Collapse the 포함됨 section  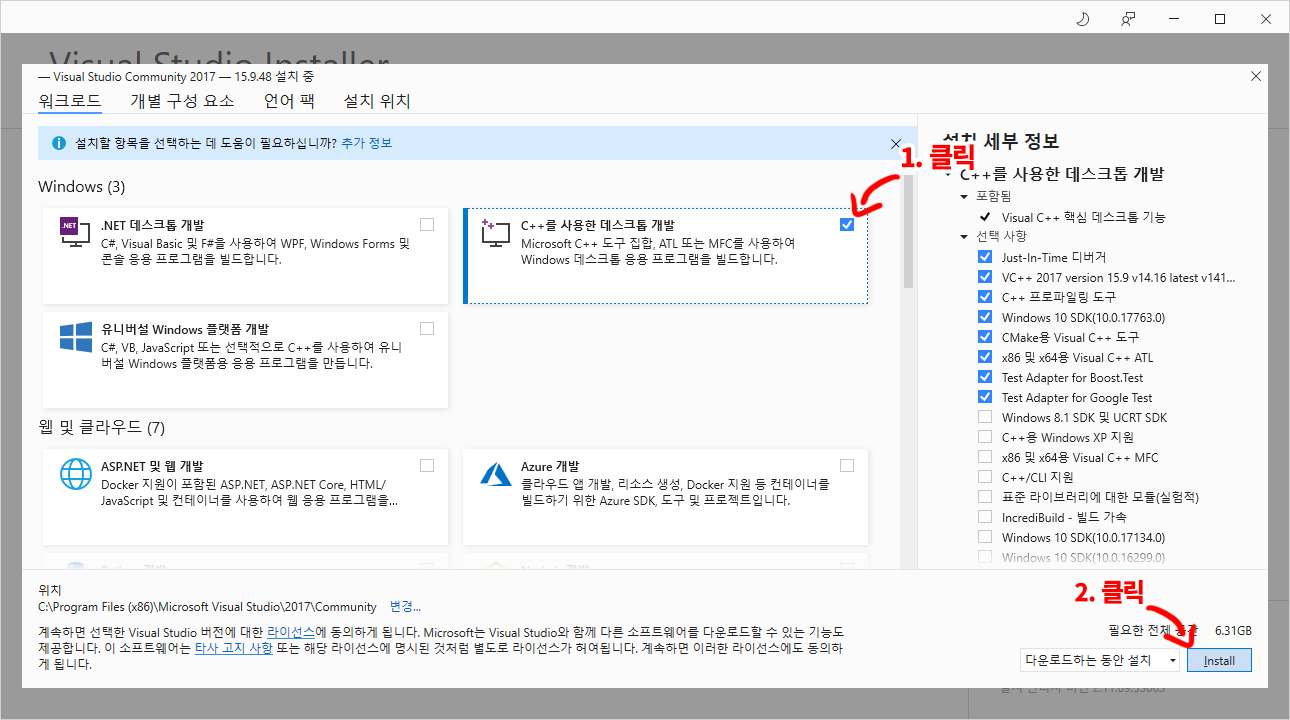tap(965, 196)
